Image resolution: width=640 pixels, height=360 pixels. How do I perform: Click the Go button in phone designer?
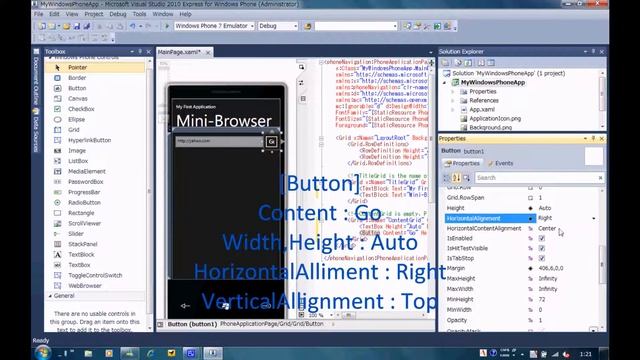pyautogui.click(x=271, y=142)
